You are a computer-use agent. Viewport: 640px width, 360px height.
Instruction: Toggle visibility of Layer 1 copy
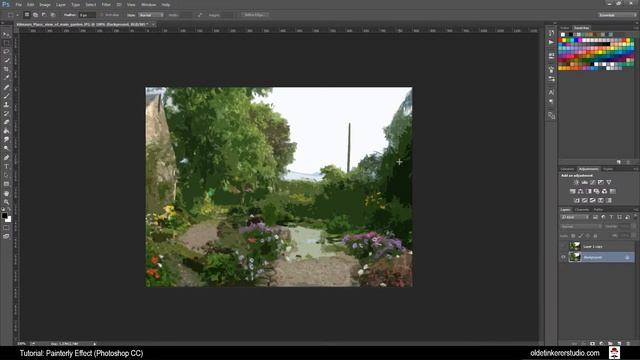[563, 246]
